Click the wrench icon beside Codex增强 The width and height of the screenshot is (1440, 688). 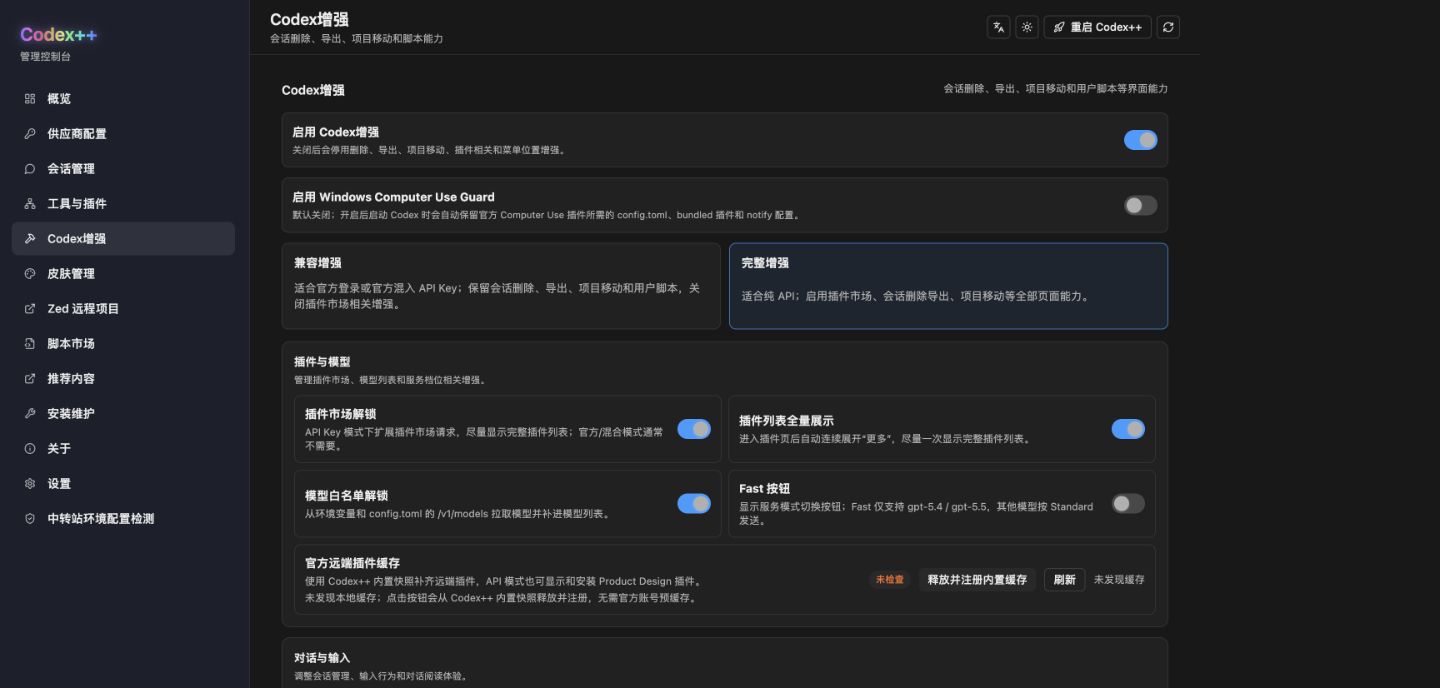[x=30, y=239]
